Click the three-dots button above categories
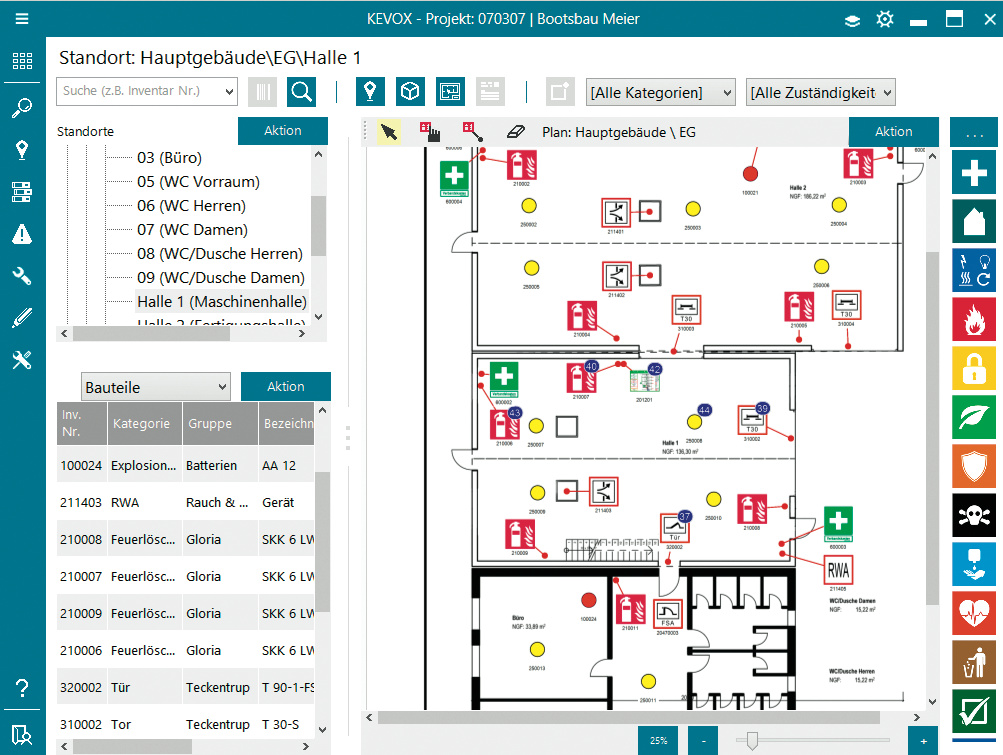 coord(974,132)
